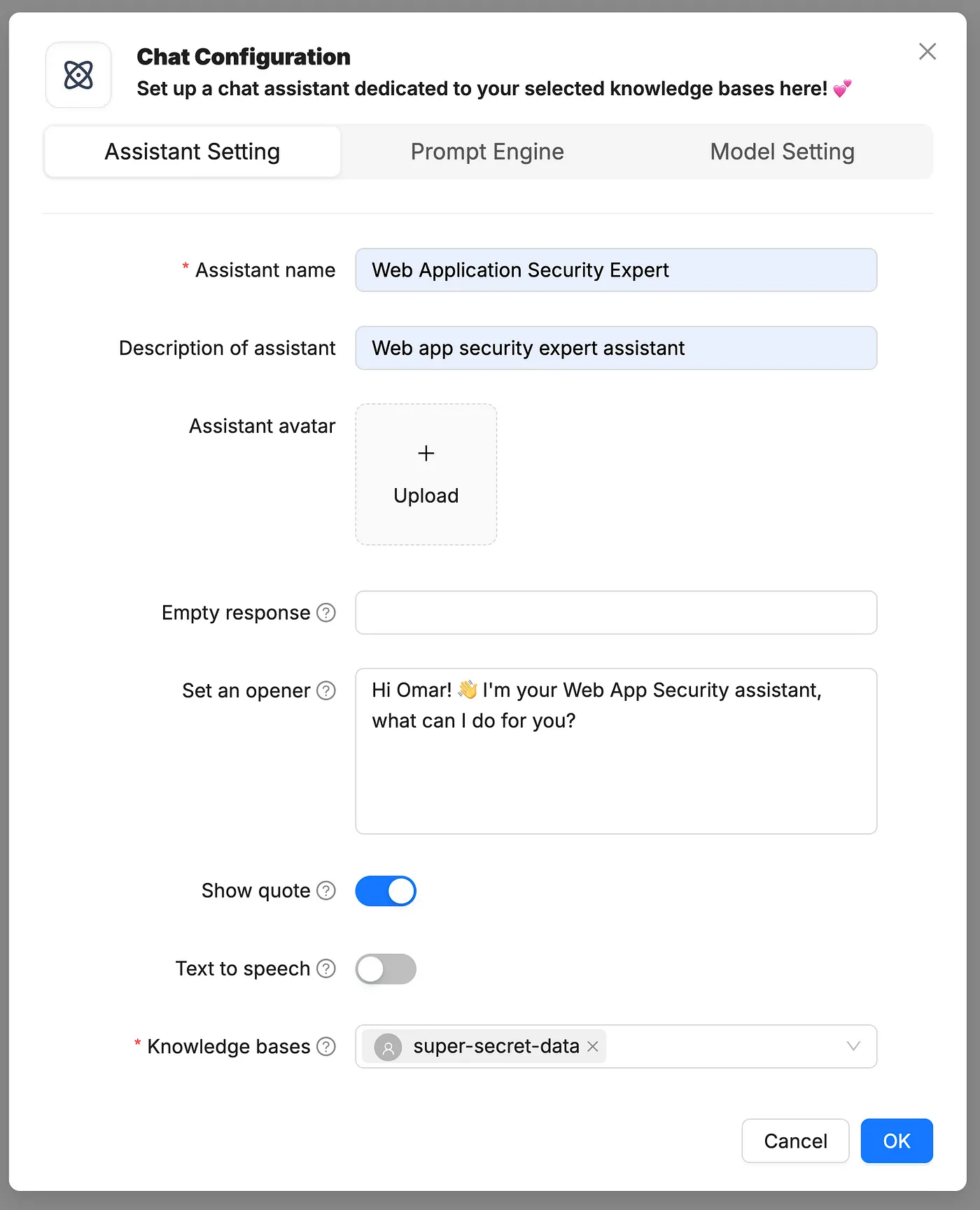Image resolution: width=980 pixels, height=1210 pixels.
Task: Disable the Show quote switch
Action: (x=386, y=891)
